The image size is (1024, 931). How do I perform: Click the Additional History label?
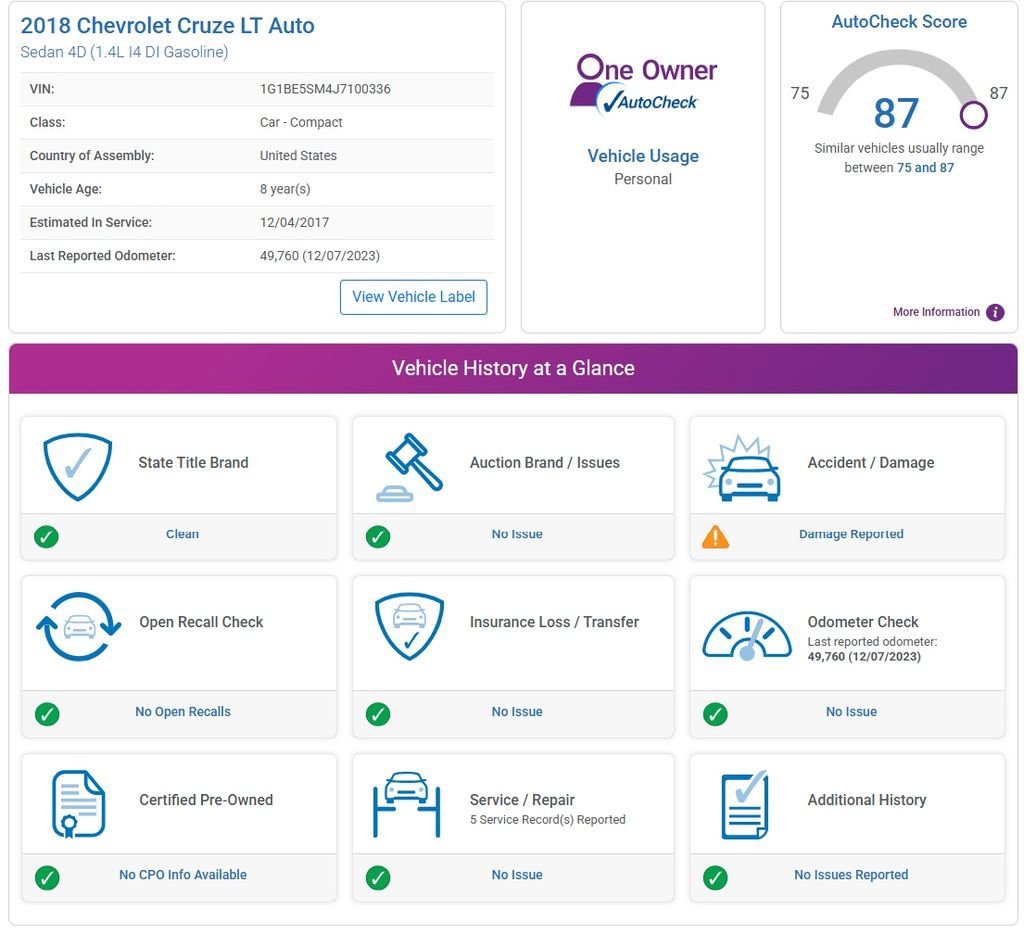click(x=867, y=800)
